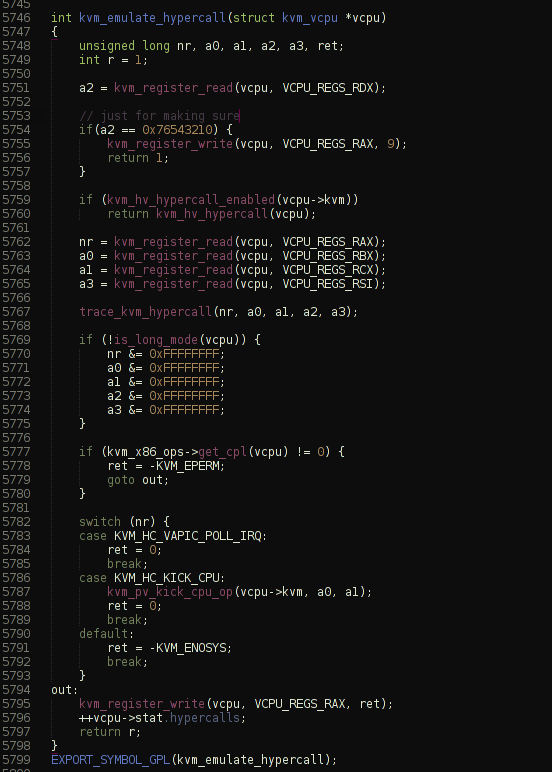Click the get_cpl method reference
This screenshot has width=552, height=772.
pos(223,452)
